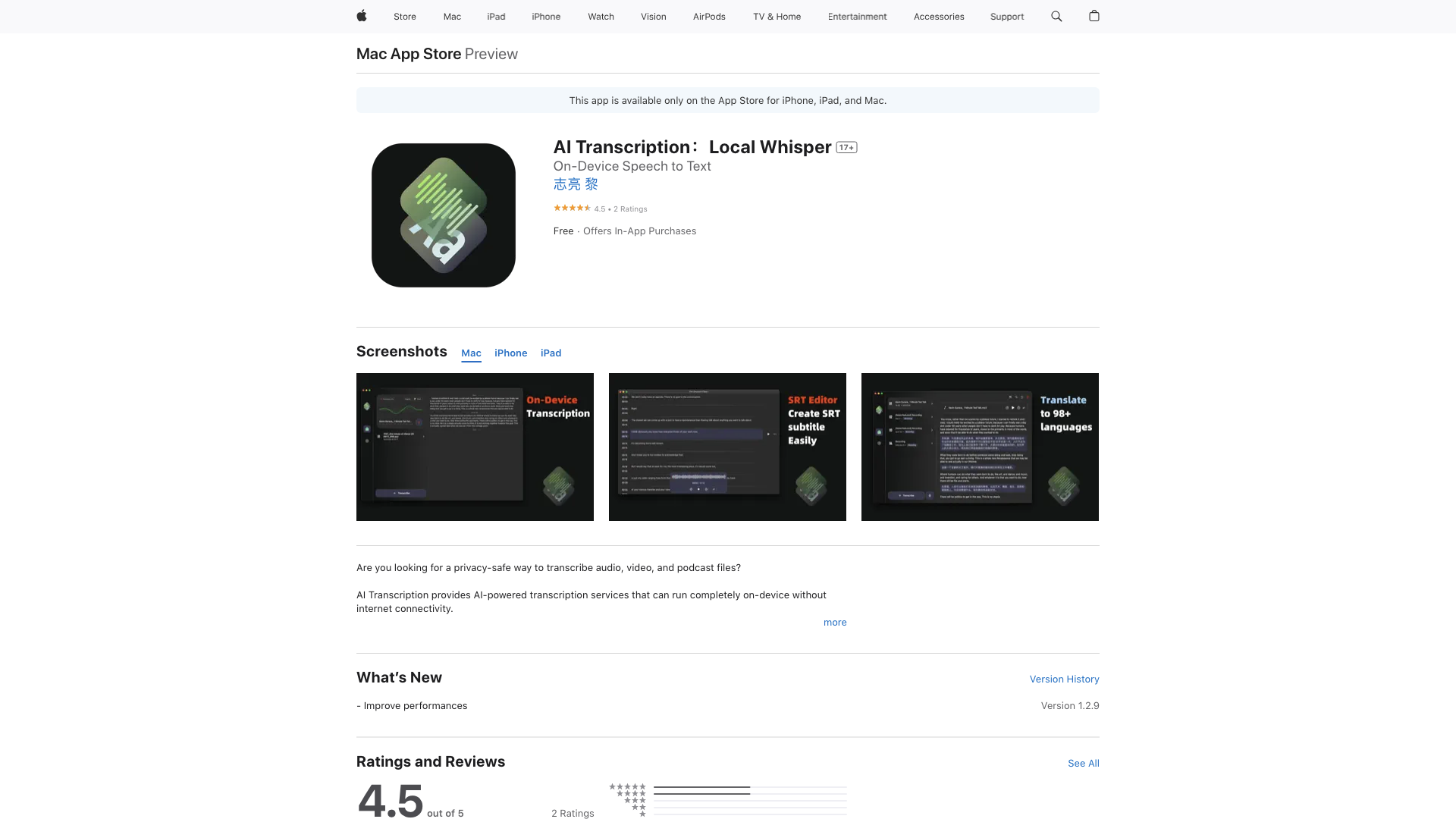Open the Store menu item
This screenshot has width=1456, height=819.
[x=404, y=16]
